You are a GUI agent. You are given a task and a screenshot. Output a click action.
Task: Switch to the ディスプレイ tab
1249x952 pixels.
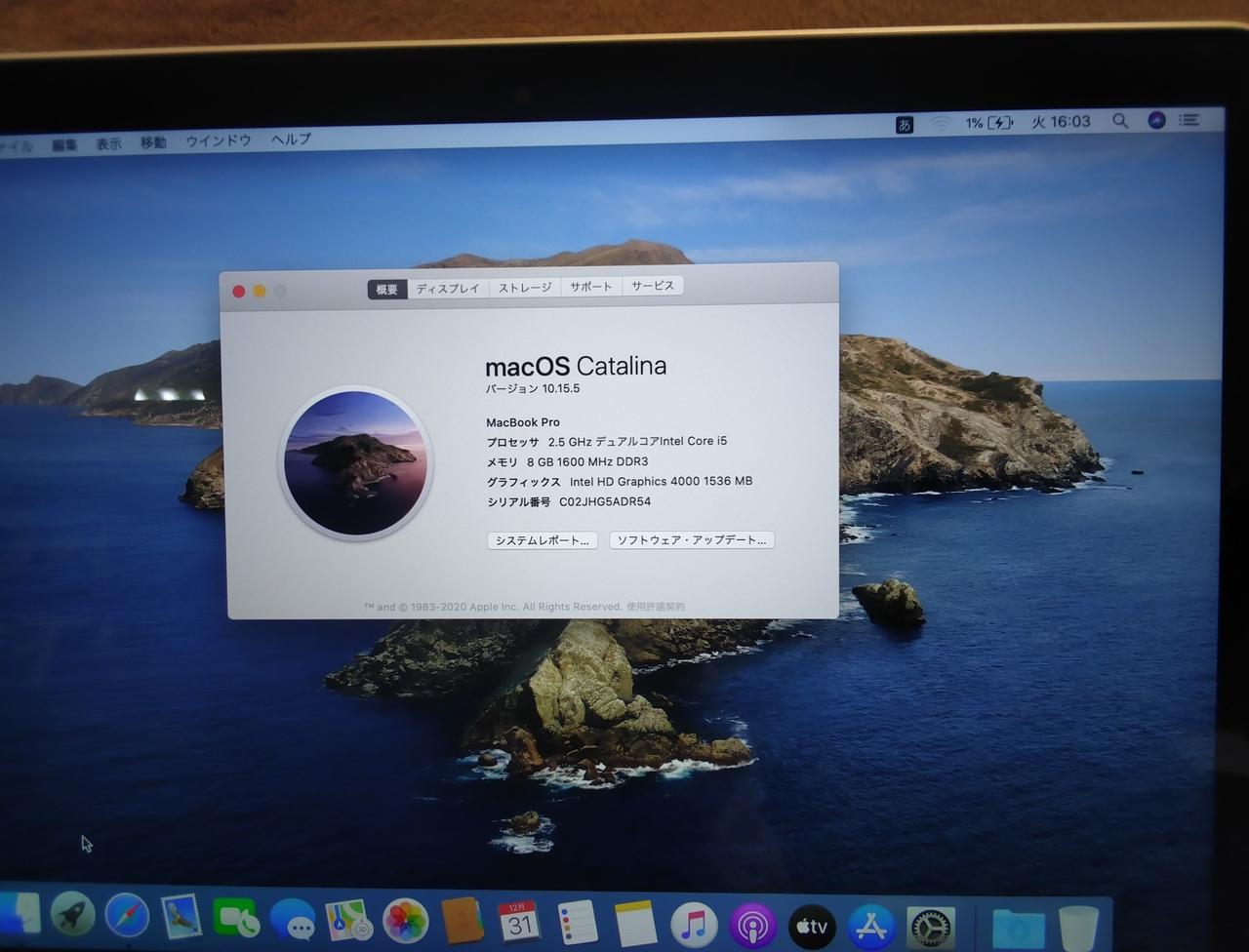[448, 289]
